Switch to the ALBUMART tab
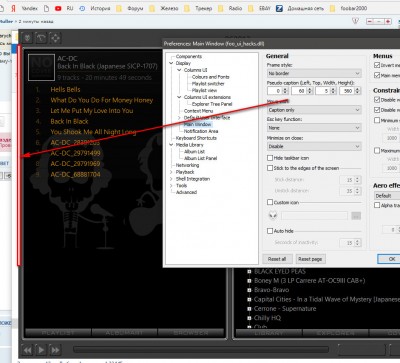Image resolution: width=400 pixels, height=363 pixels. coord(124,333)
